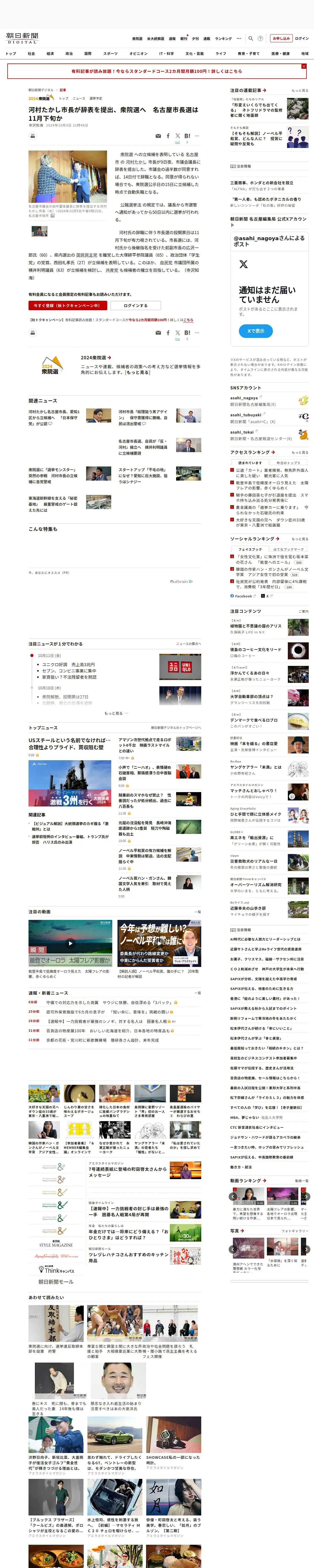Screen dimensions: 314x1568
Task: Click もっと見る beside 注目の連載記事
Action: point(300,91)
